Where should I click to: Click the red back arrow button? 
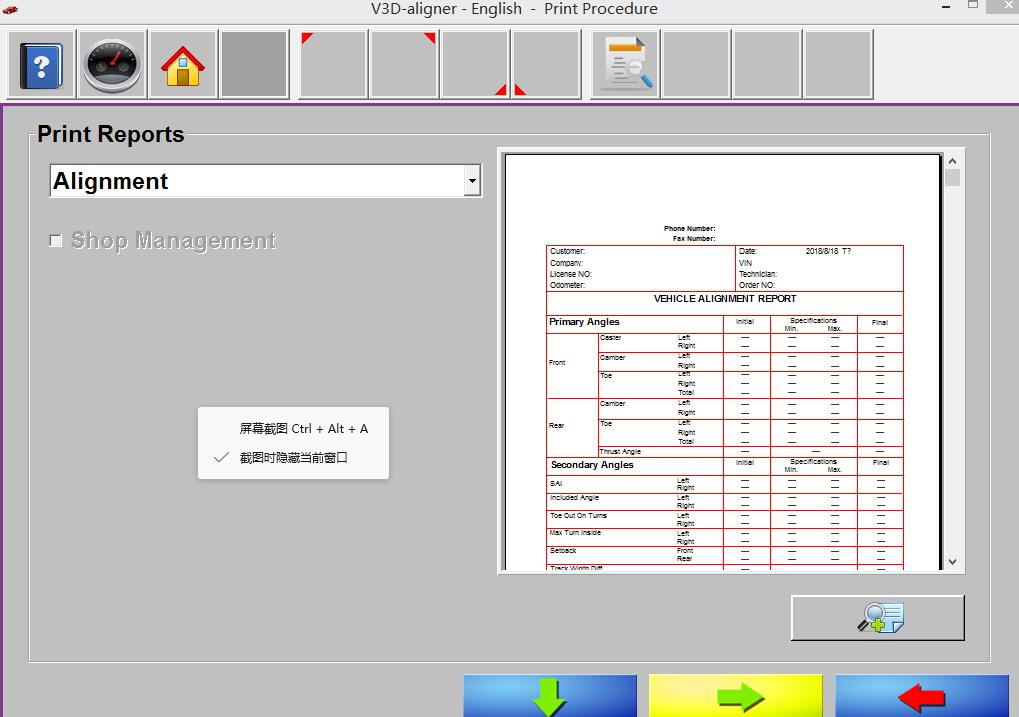pyautogui.click(x=921, y=696)
